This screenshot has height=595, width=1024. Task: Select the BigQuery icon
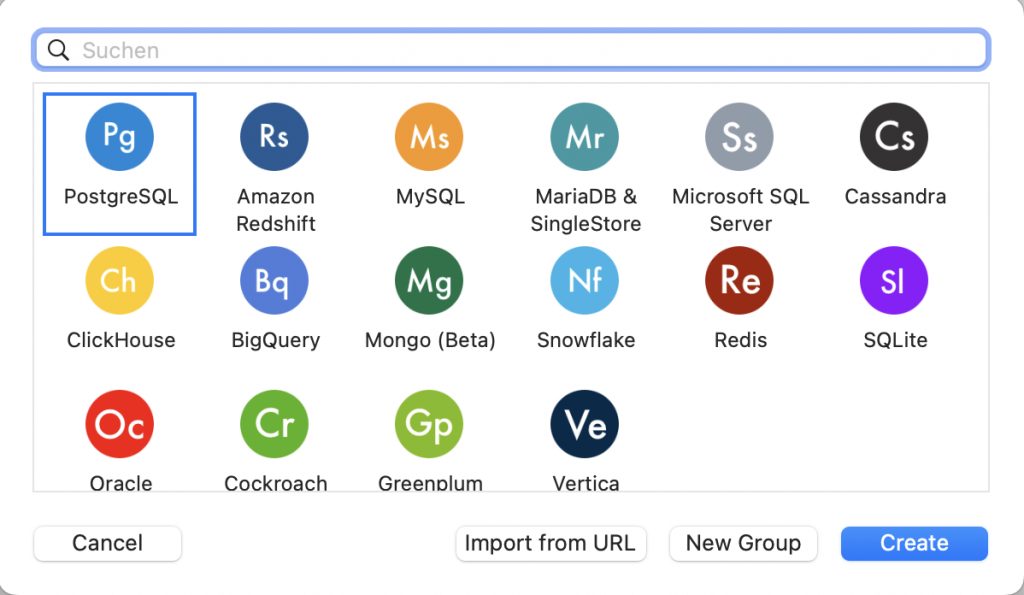click(x=275, y=281)
